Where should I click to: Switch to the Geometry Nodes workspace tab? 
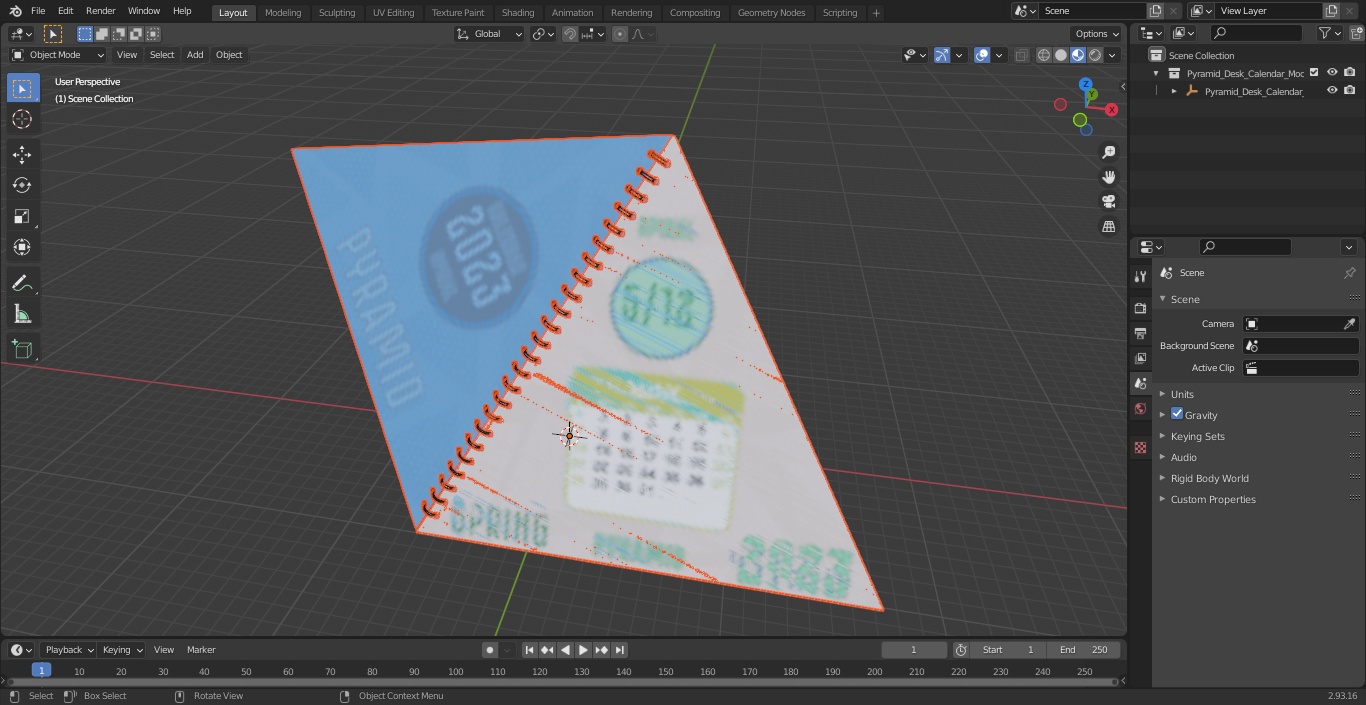tap(771, 13)
